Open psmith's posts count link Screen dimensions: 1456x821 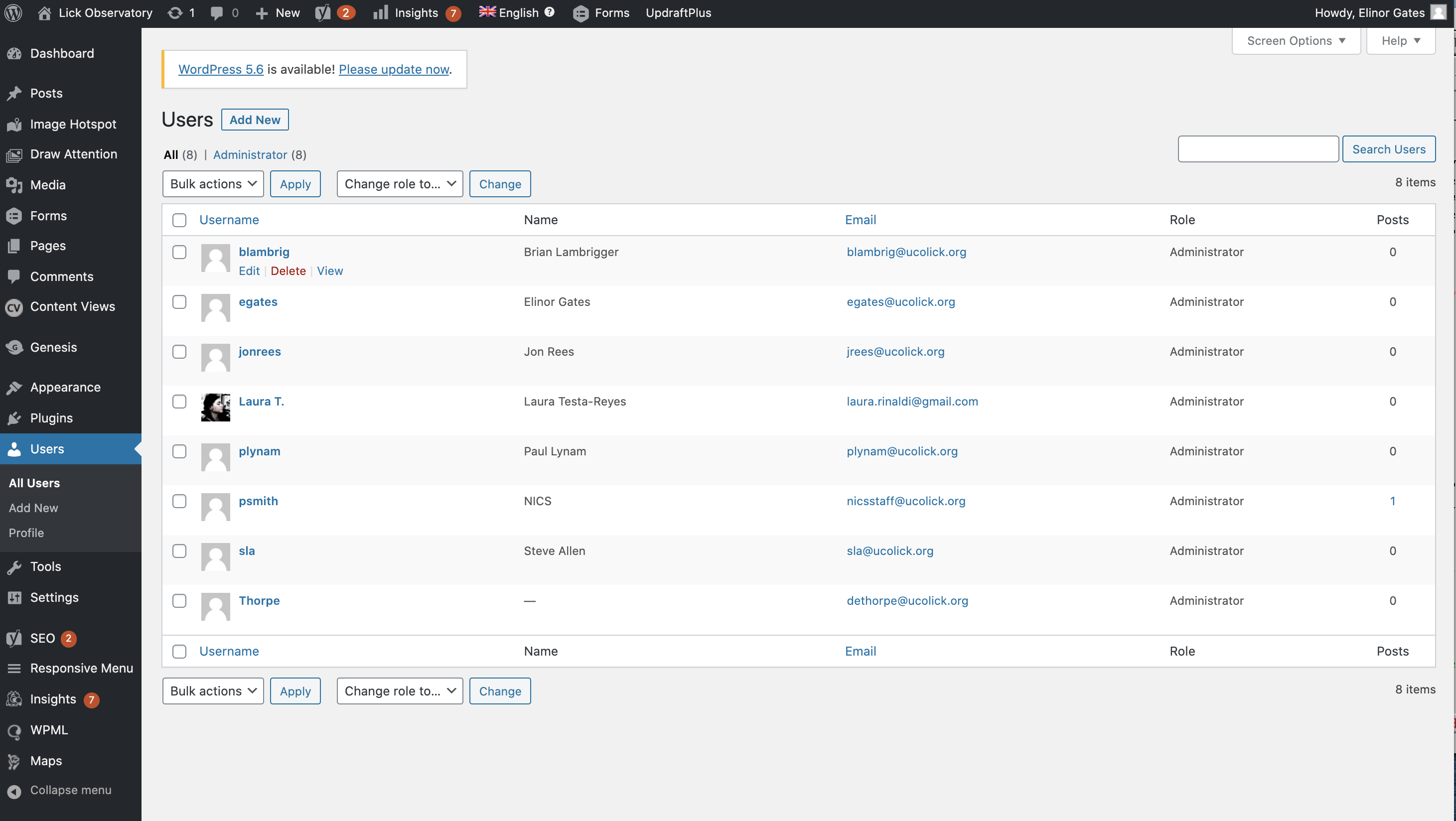(1392, 501)
